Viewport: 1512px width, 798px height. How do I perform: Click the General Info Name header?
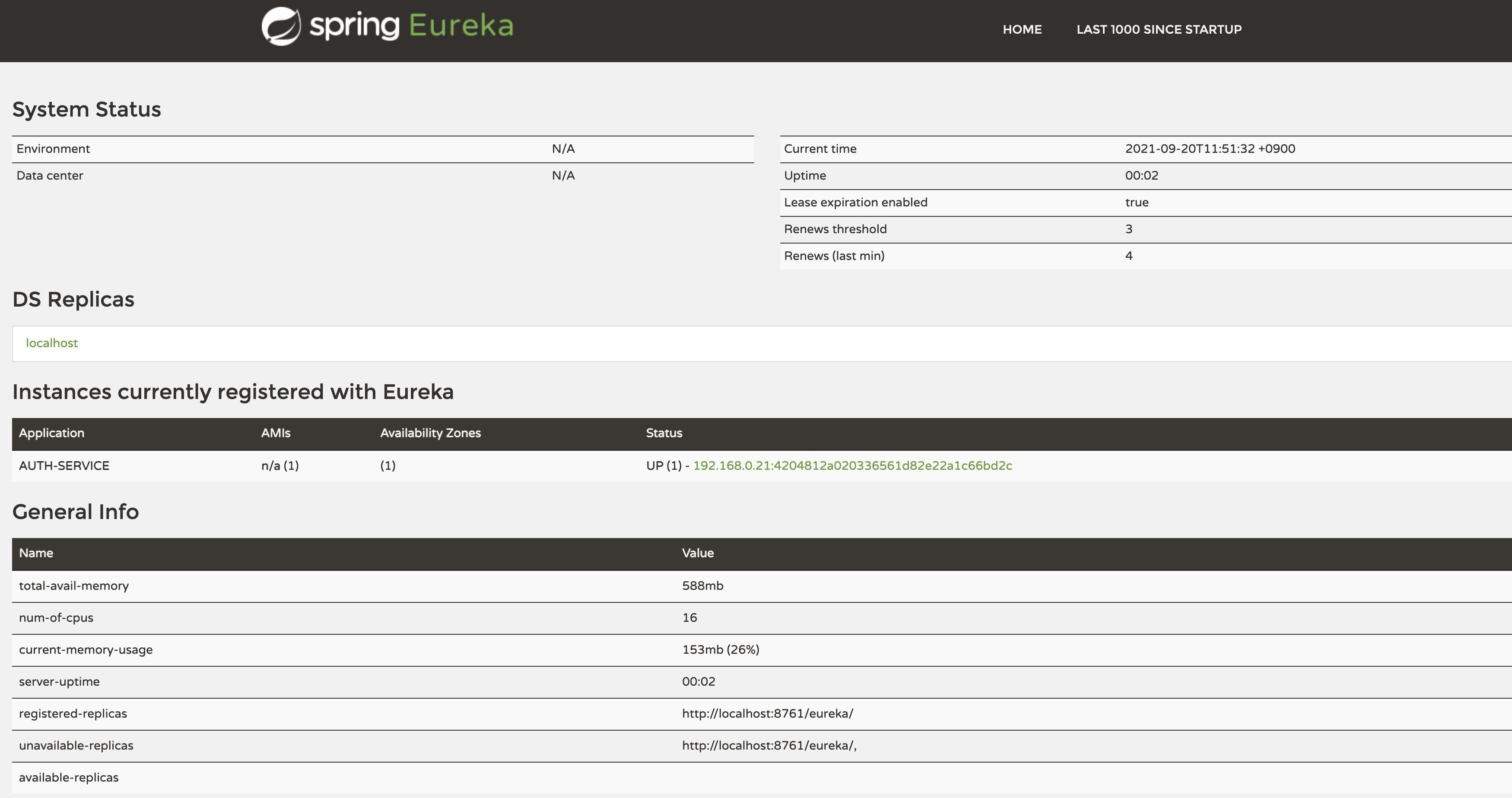pyautogui.click(x=36, y=553)
